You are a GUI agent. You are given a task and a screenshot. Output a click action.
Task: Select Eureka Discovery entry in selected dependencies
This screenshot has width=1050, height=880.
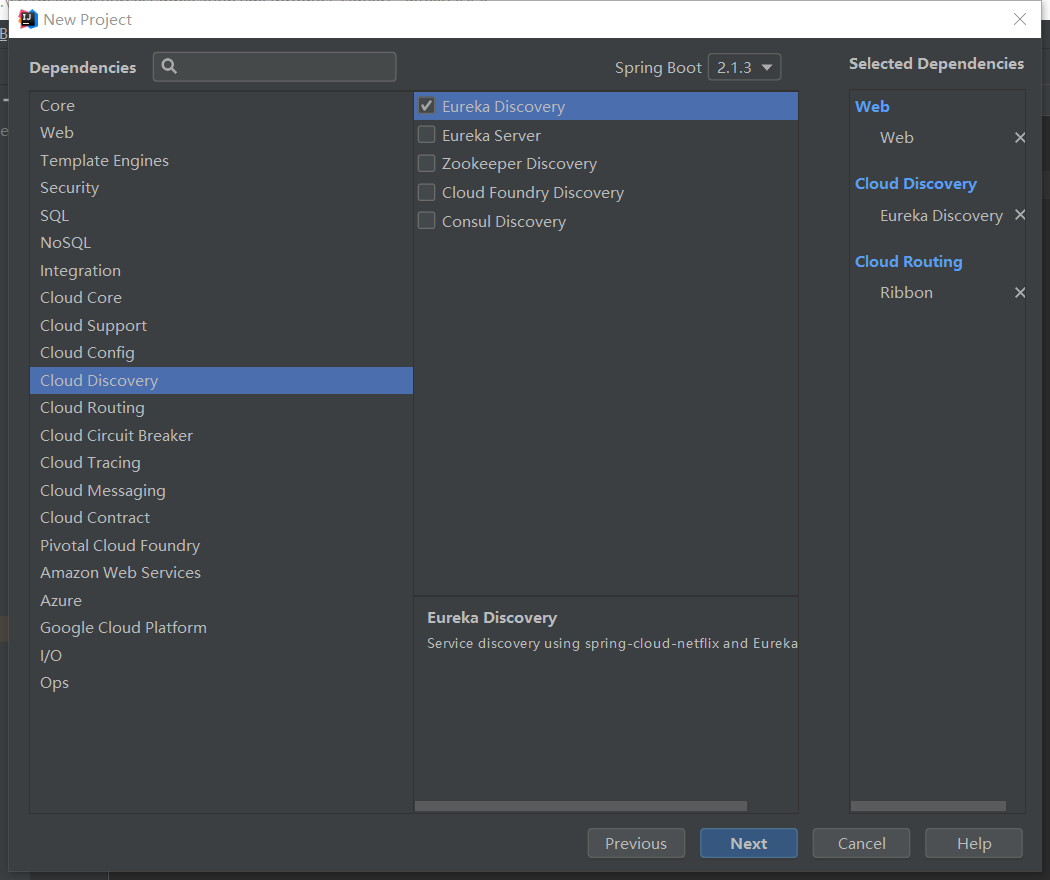point(941,216)
